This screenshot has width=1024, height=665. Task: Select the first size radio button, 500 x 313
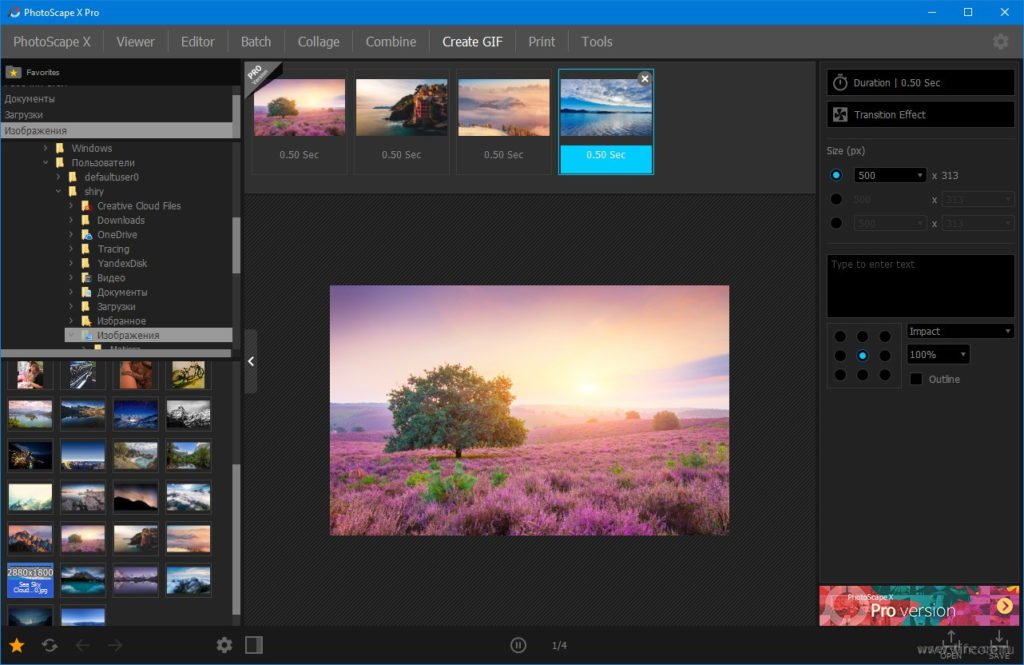pyautogui.click(x=836, y=175)
